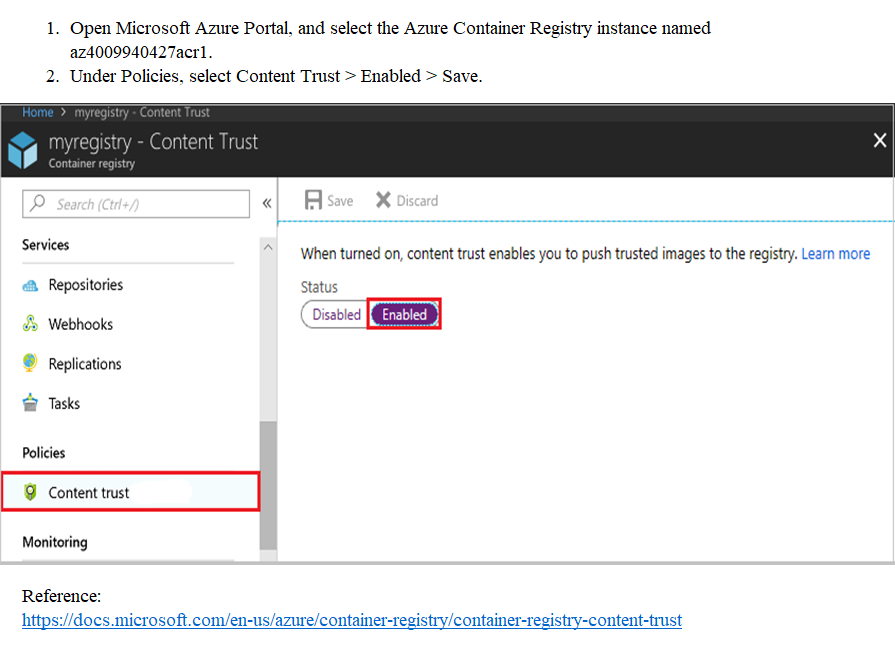Click the search magnifier icon

38,203
